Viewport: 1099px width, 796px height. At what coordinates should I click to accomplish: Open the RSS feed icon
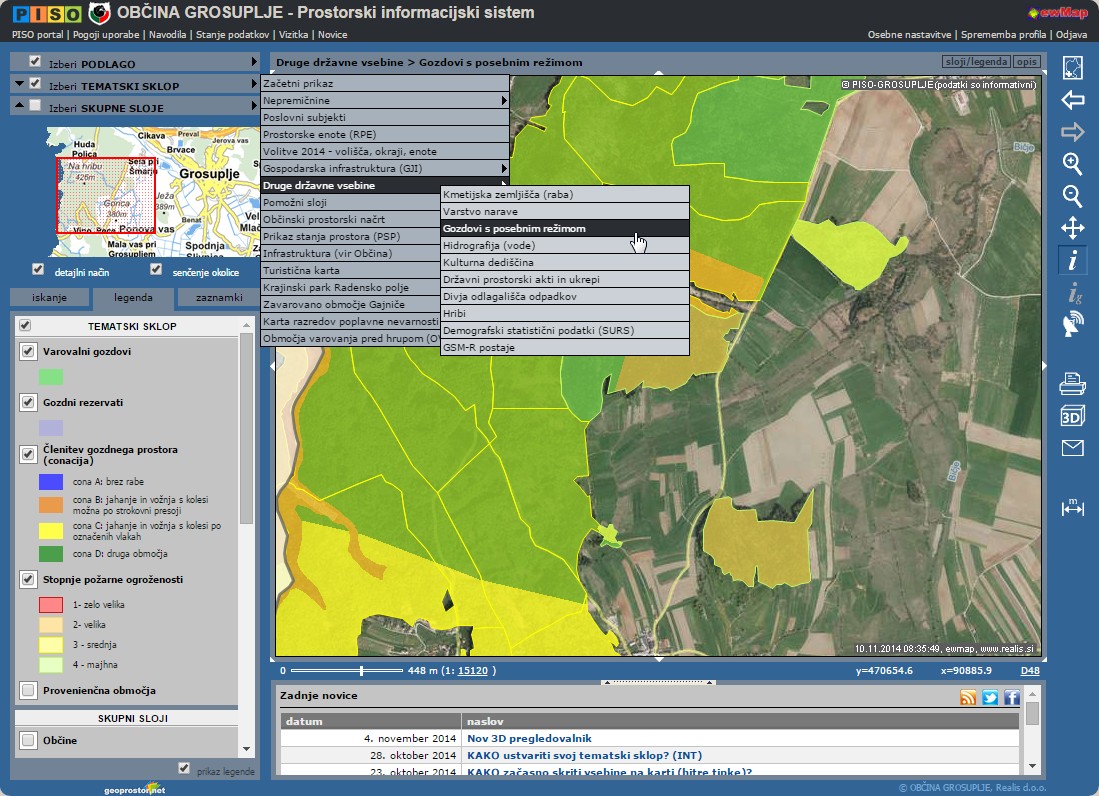click(967, 698)
